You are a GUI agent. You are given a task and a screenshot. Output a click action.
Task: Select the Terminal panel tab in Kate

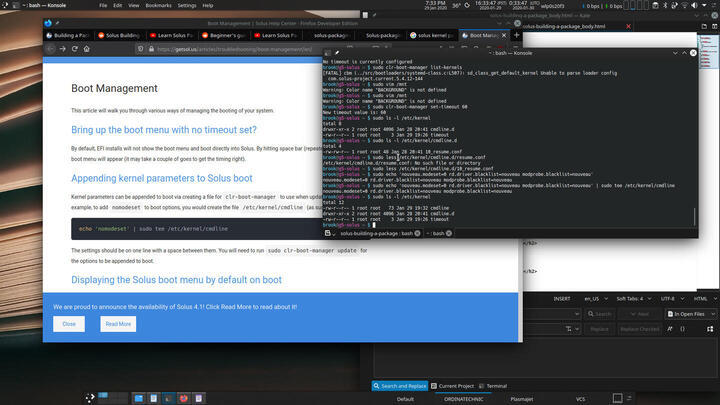point(493,386)
